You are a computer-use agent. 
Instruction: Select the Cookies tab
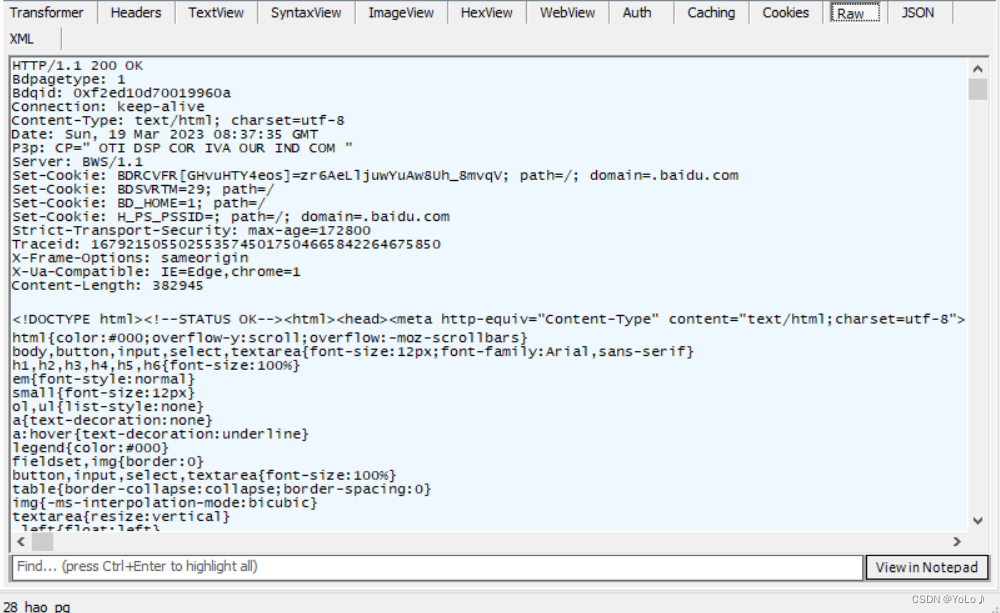(x=786, y=13)
